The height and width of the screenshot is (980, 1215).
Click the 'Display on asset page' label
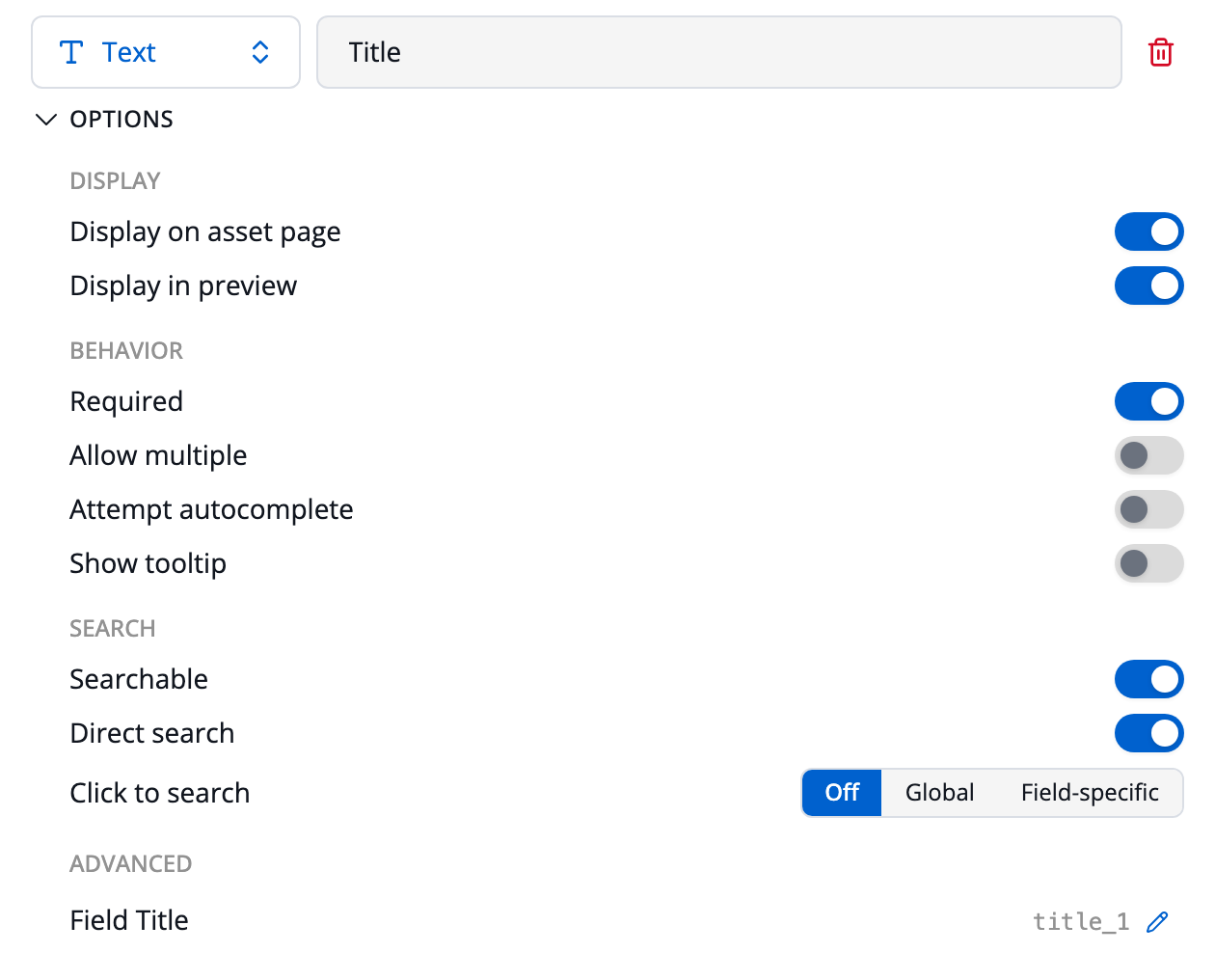(x=205, y=232)
